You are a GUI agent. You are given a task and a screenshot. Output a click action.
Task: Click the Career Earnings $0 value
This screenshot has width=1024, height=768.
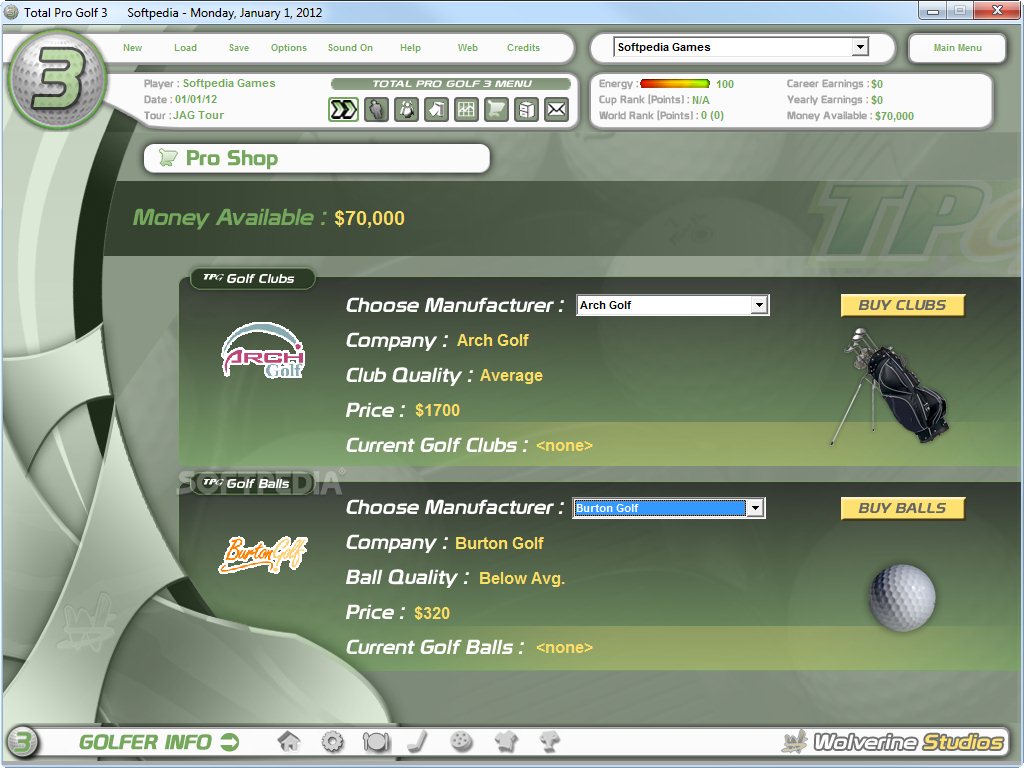[876, 84]
